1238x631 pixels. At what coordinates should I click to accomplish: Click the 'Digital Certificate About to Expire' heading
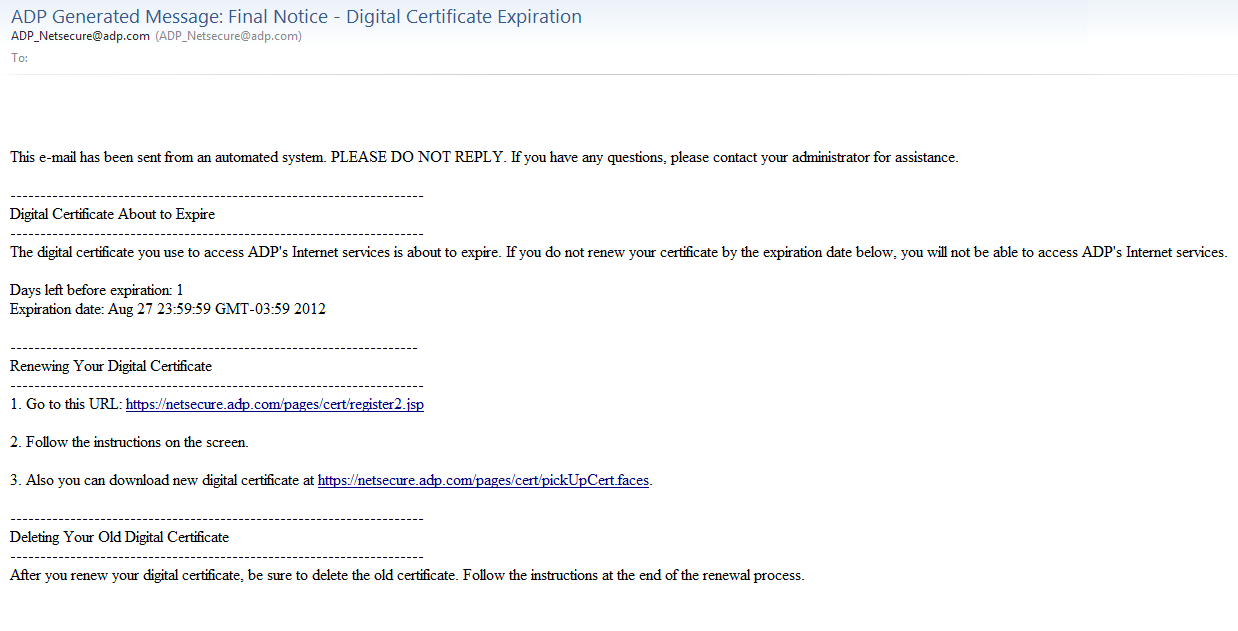(112, 214)
